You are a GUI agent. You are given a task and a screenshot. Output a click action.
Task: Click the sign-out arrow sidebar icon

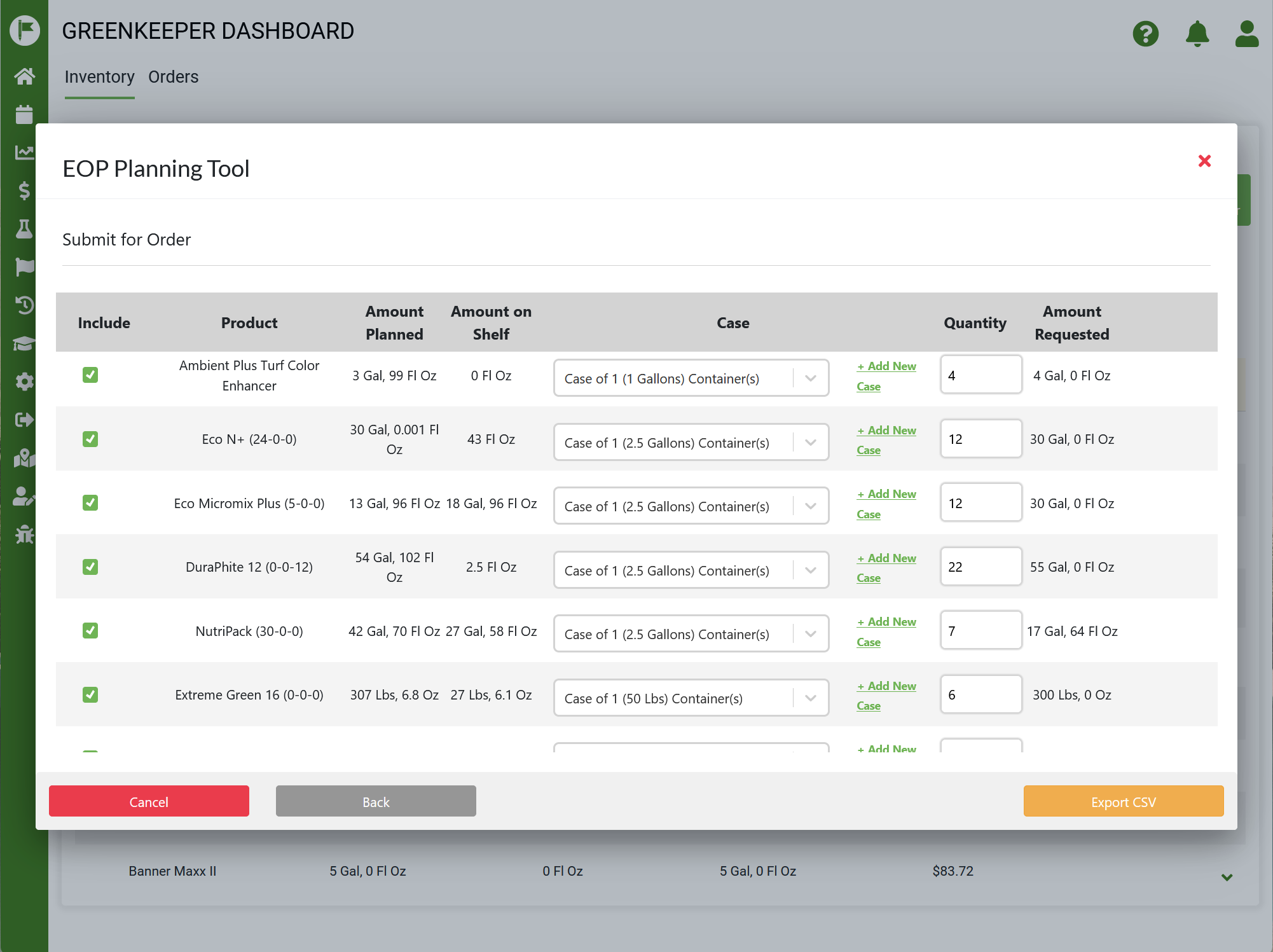[x=24, y=420]
